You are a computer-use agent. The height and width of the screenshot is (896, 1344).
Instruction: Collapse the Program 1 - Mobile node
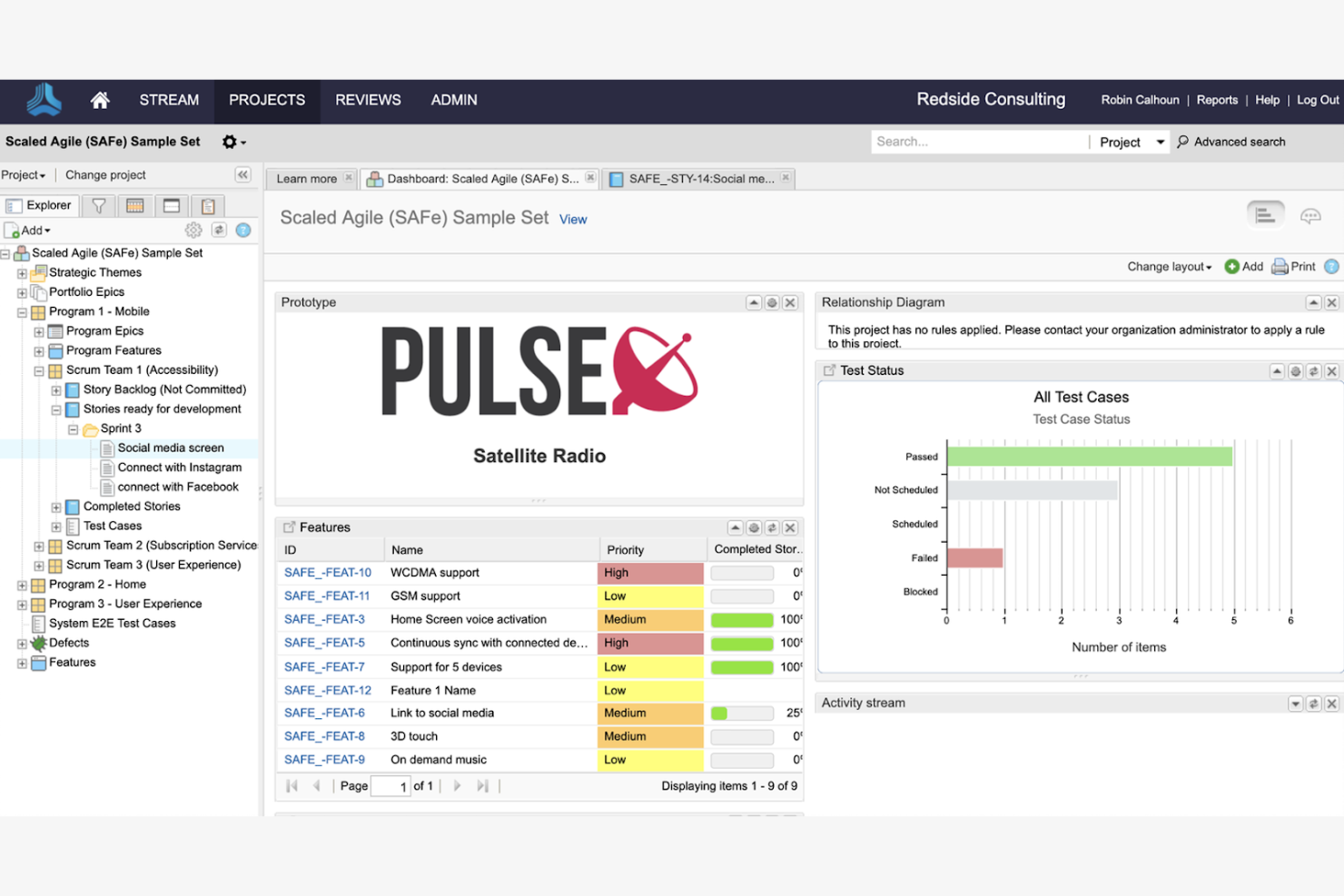coord(22,312)
